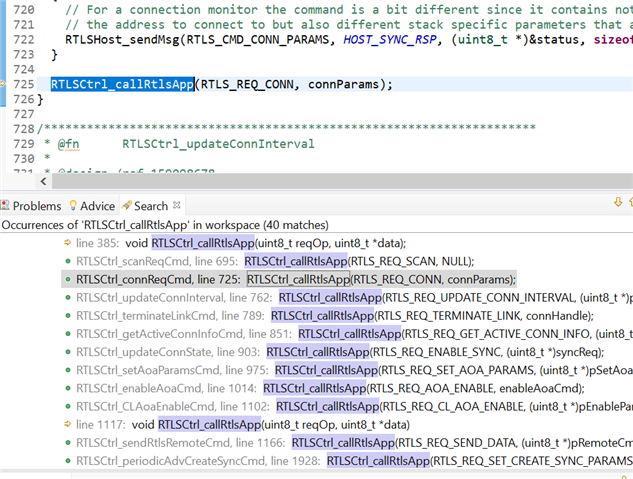The height and width of the screenshot is (479, 633).
Task: Click RTLS_CMD_CONN_PARAMS on line 722
Action: (258, 40)
